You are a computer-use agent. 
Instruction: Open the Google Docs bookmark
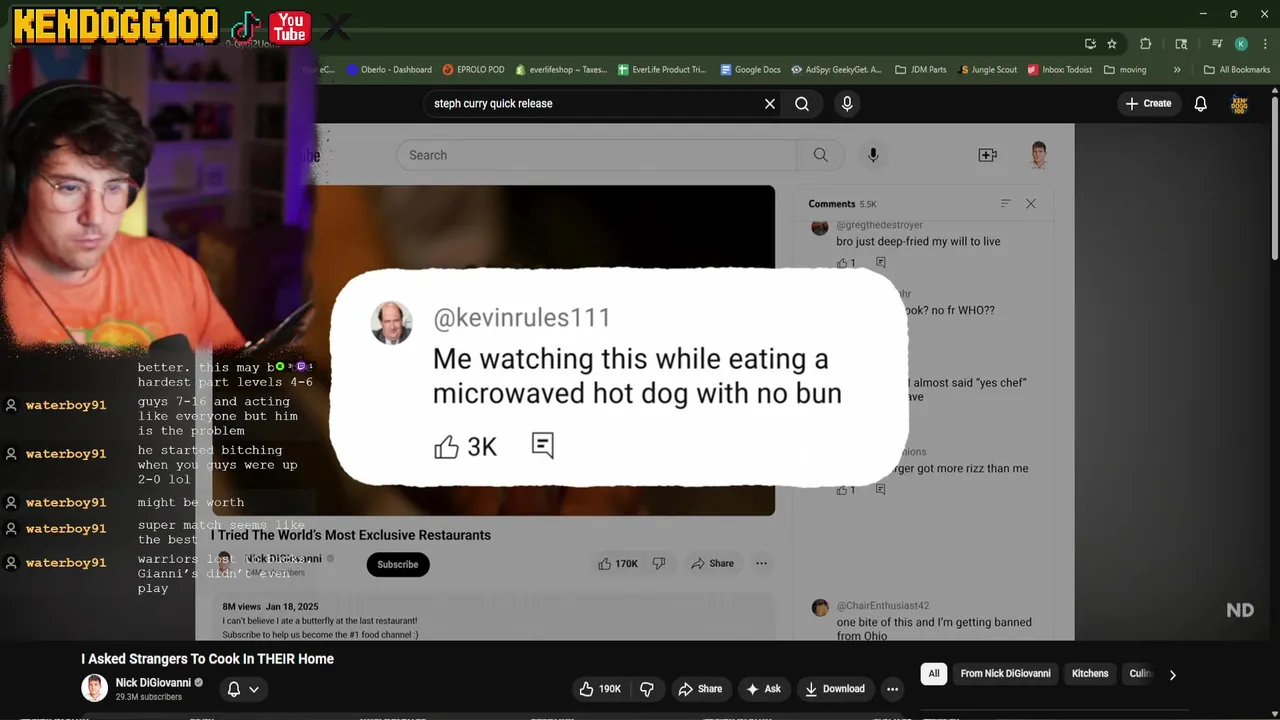click(x=750, y=70)
